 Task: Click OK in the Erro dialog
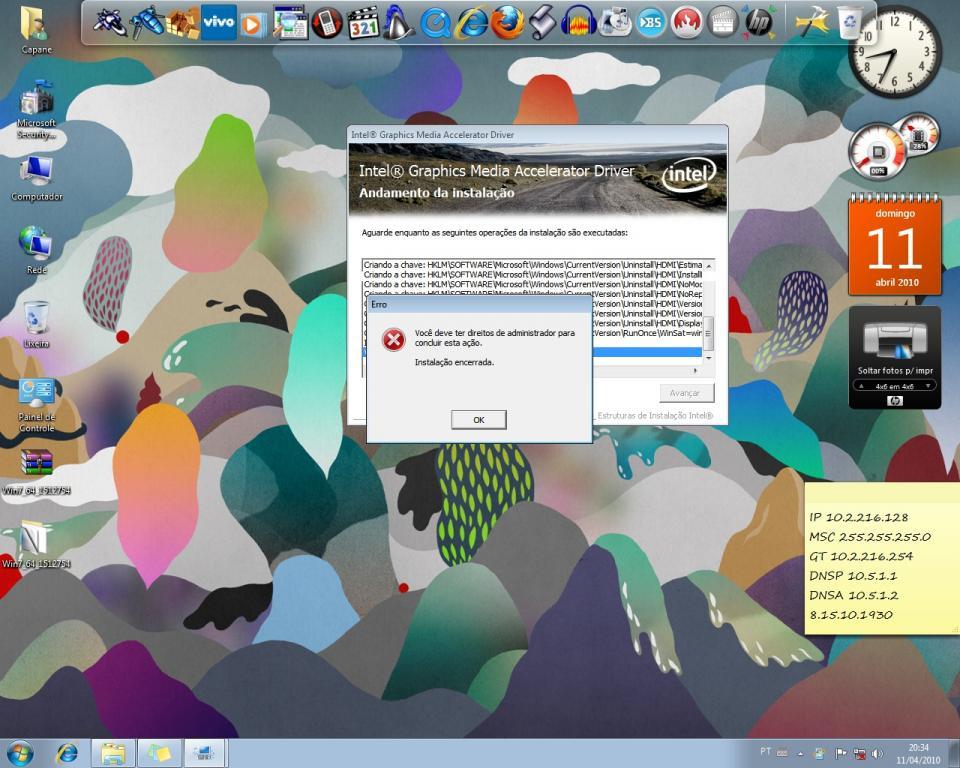click(x=478, y=420)
